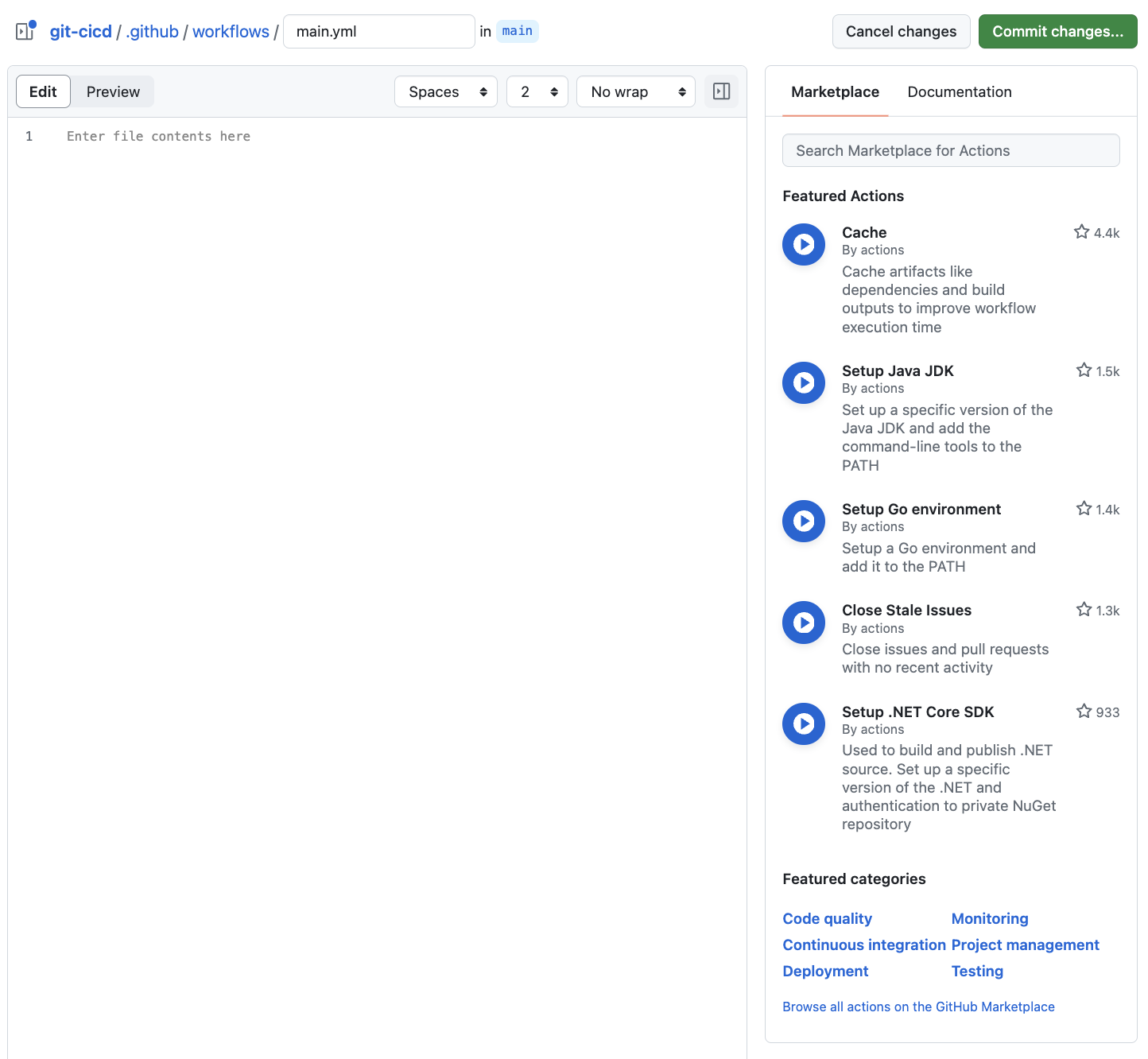This screenshot has width=1148, height=1059.
Task: Select the Documentation tab
Action: click(x=960, y=91)
